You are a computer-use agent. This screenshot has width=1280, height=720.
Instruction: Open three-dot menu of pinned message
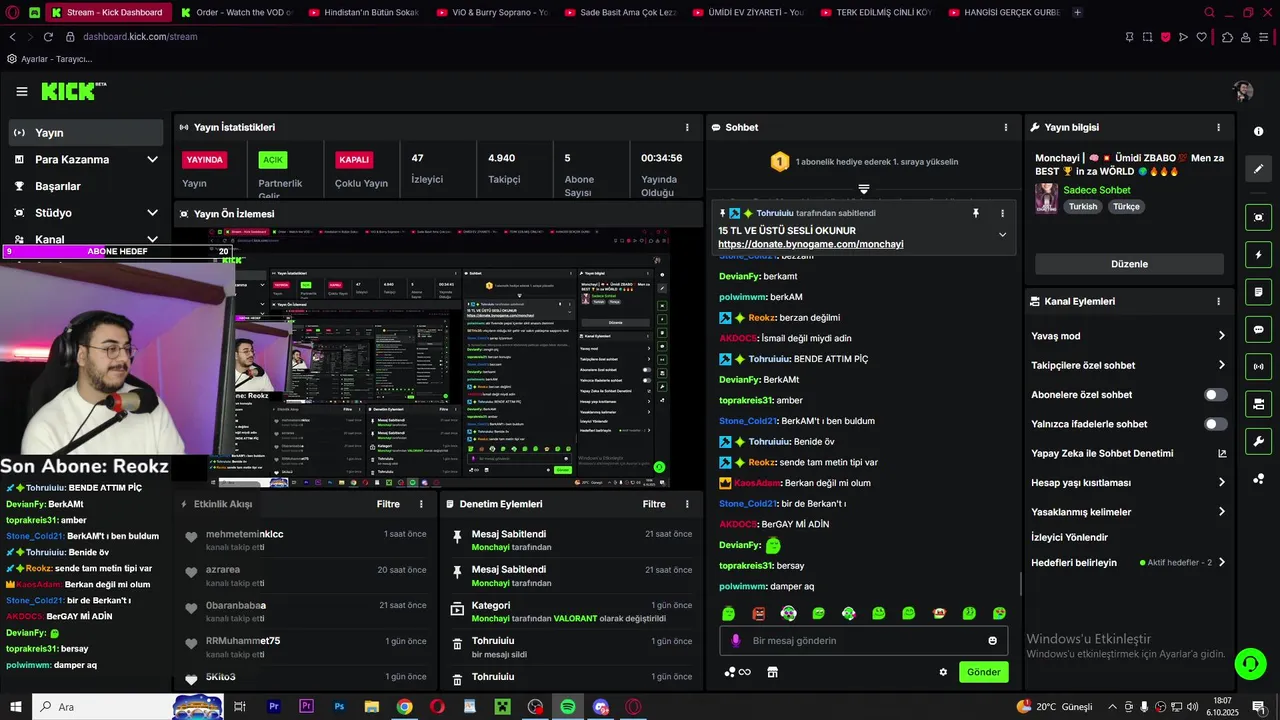[x=1002, y=213]
